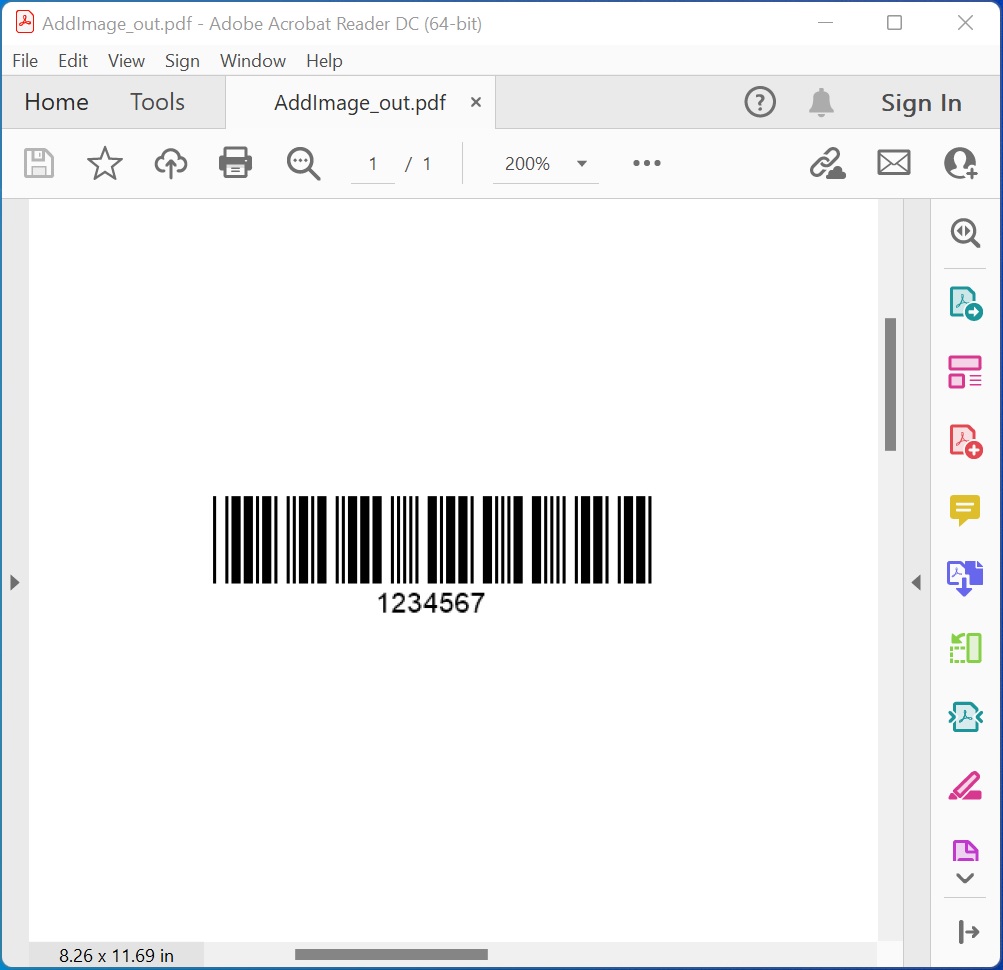Launch the Create PDF tool

click(964, 438)
